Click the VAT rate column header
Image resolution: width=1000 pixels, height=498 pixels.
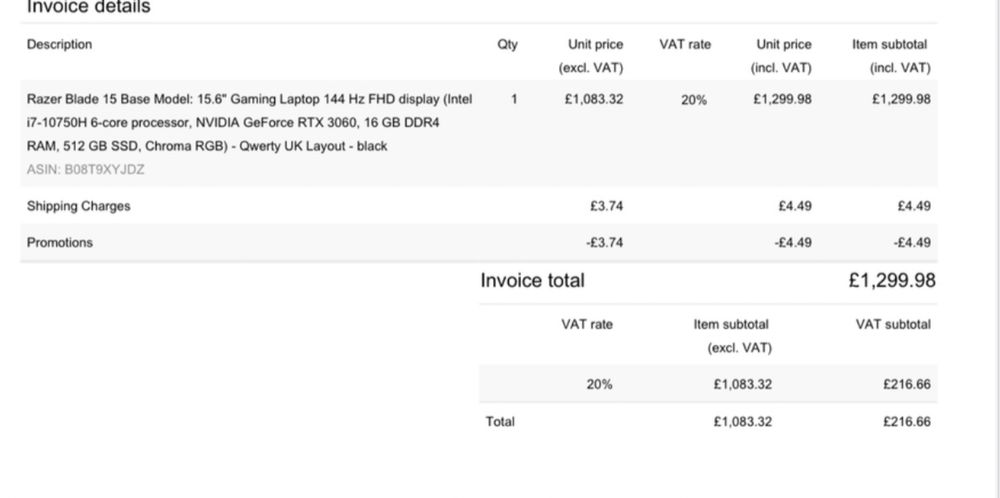click(x=685, y=44)
